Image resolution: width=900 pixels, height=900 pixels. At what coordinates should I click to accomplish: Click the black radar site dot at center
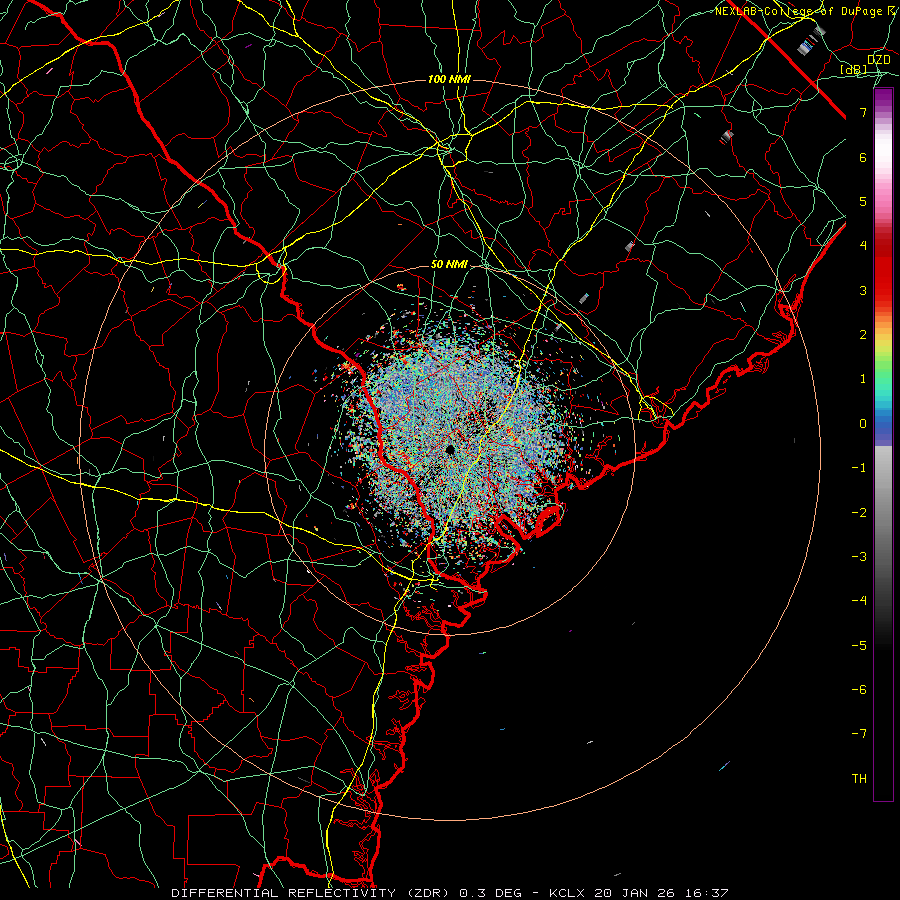click(450, 449)
